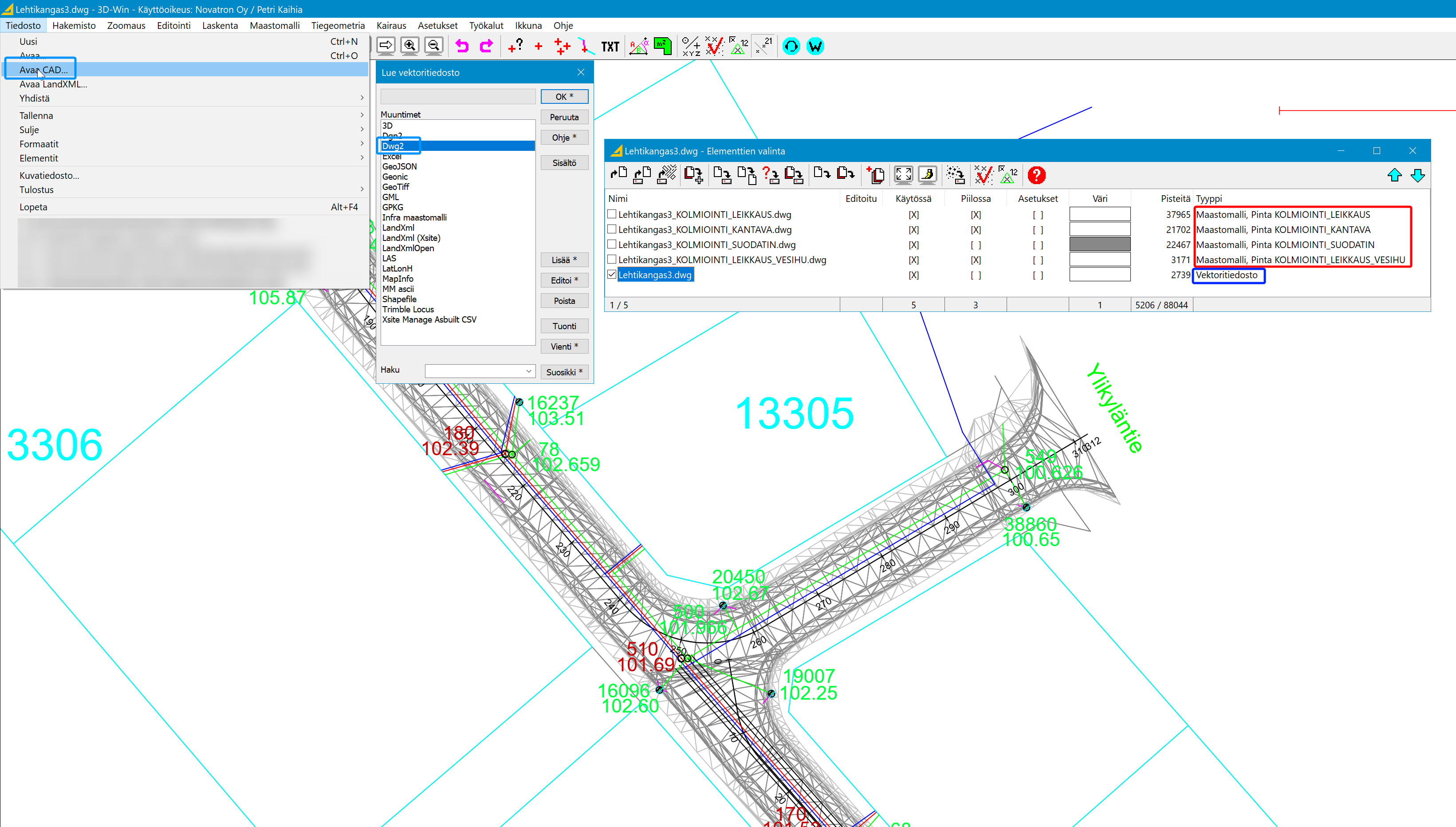
Task: Click the fit-to-screen monitor icon in element toolbar
Action: click(903, 176)
